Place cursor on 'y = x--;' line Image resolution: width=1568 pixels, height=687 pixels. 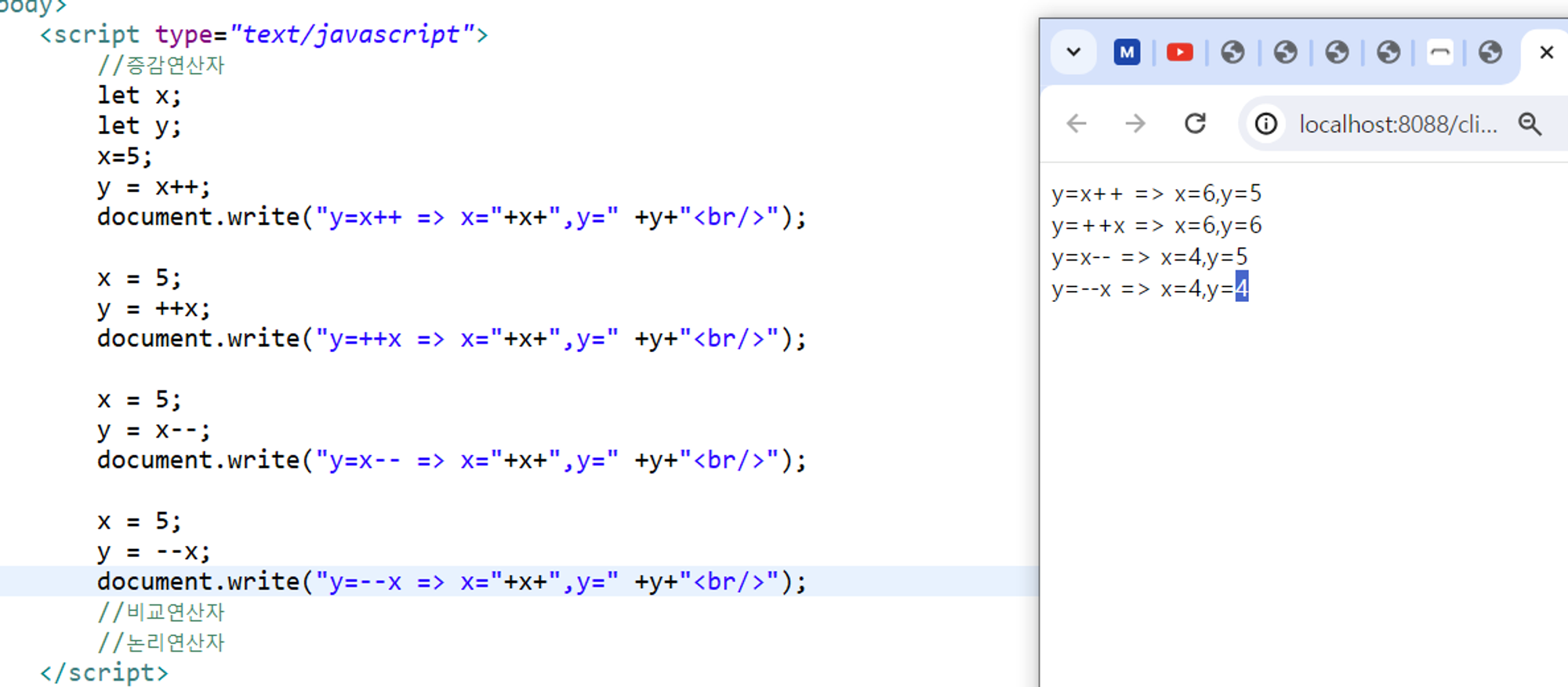point(154,431)
